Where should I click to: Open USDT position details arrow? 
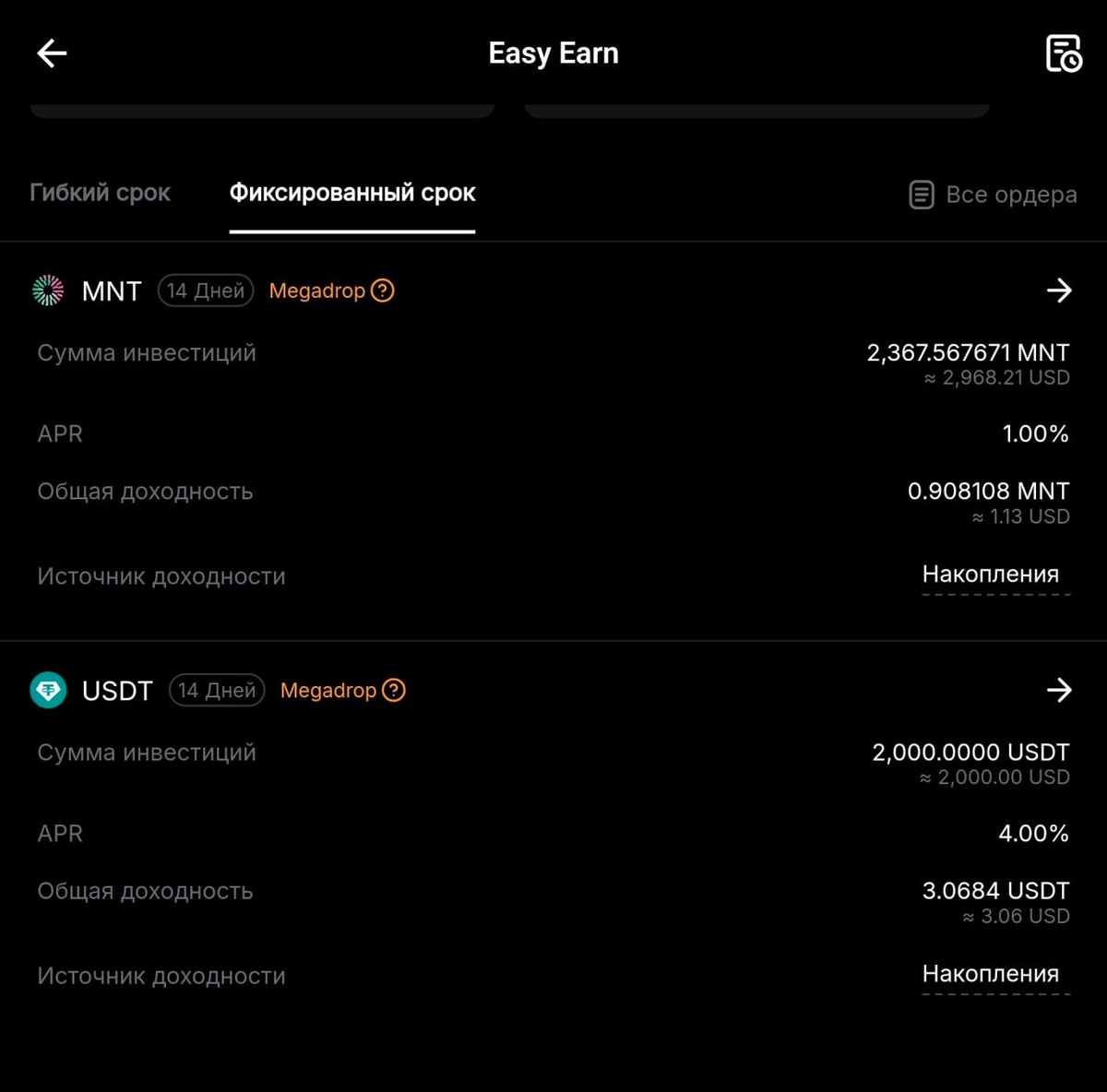[x=1059, y=690]
